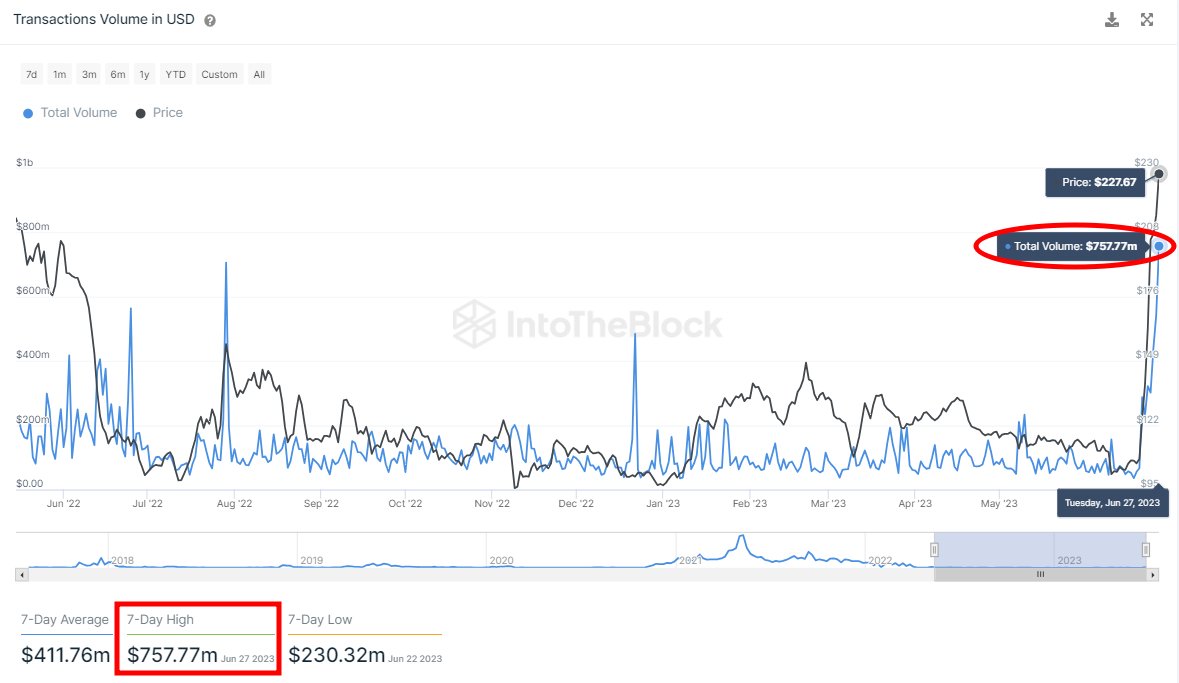Select the All time range
The width and height of the screenshot is (1179, 683).
pos(259,73)
